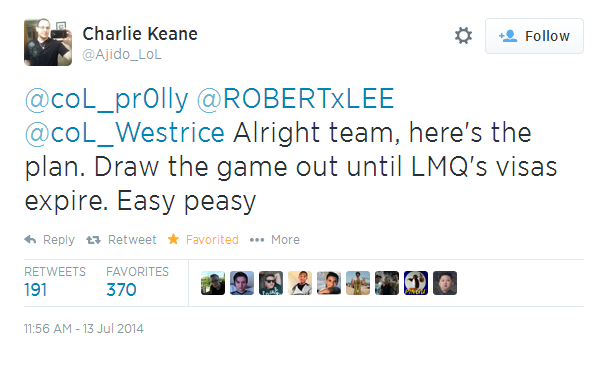Open the tweet timestamp 13 Jul 2014
This screenshot has height=367, width=613.
(84, 329)
